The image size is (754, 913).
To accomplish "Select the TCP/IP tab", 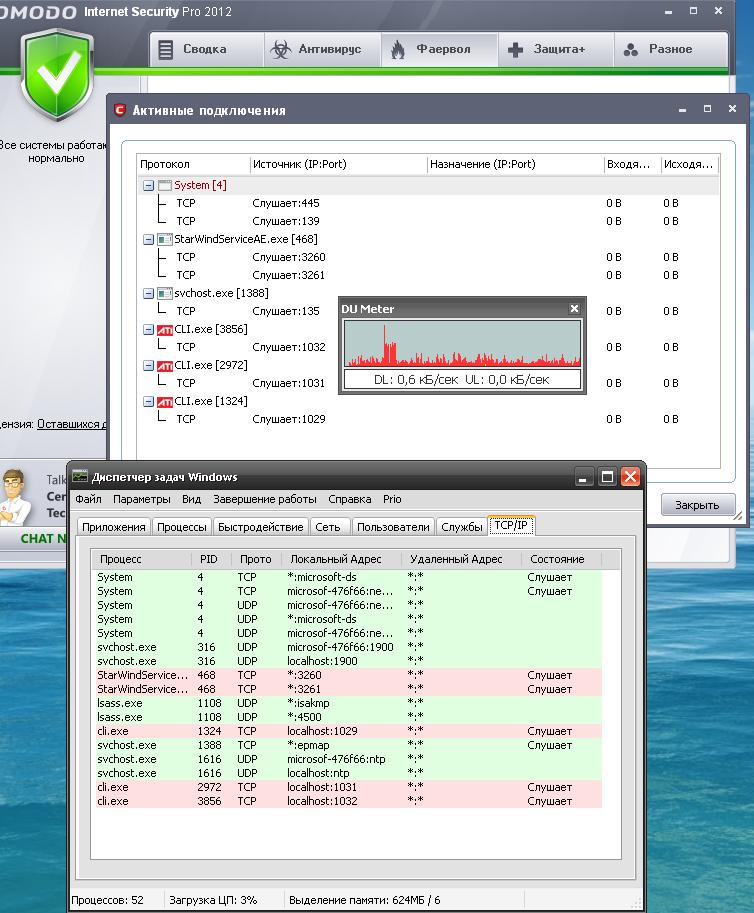I will [x=511, y=525].
